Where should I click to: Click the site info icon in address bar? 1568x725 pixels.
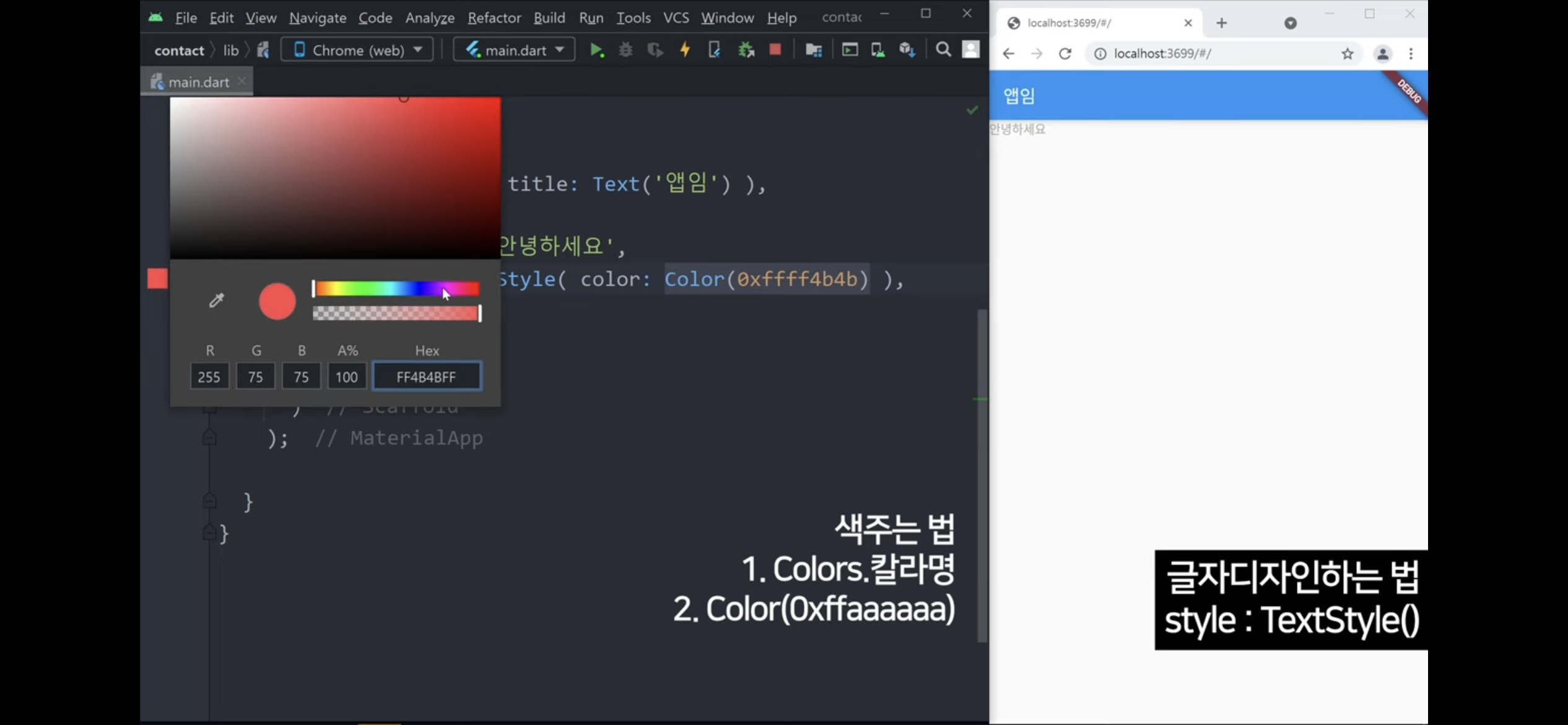click(1100, 54)
